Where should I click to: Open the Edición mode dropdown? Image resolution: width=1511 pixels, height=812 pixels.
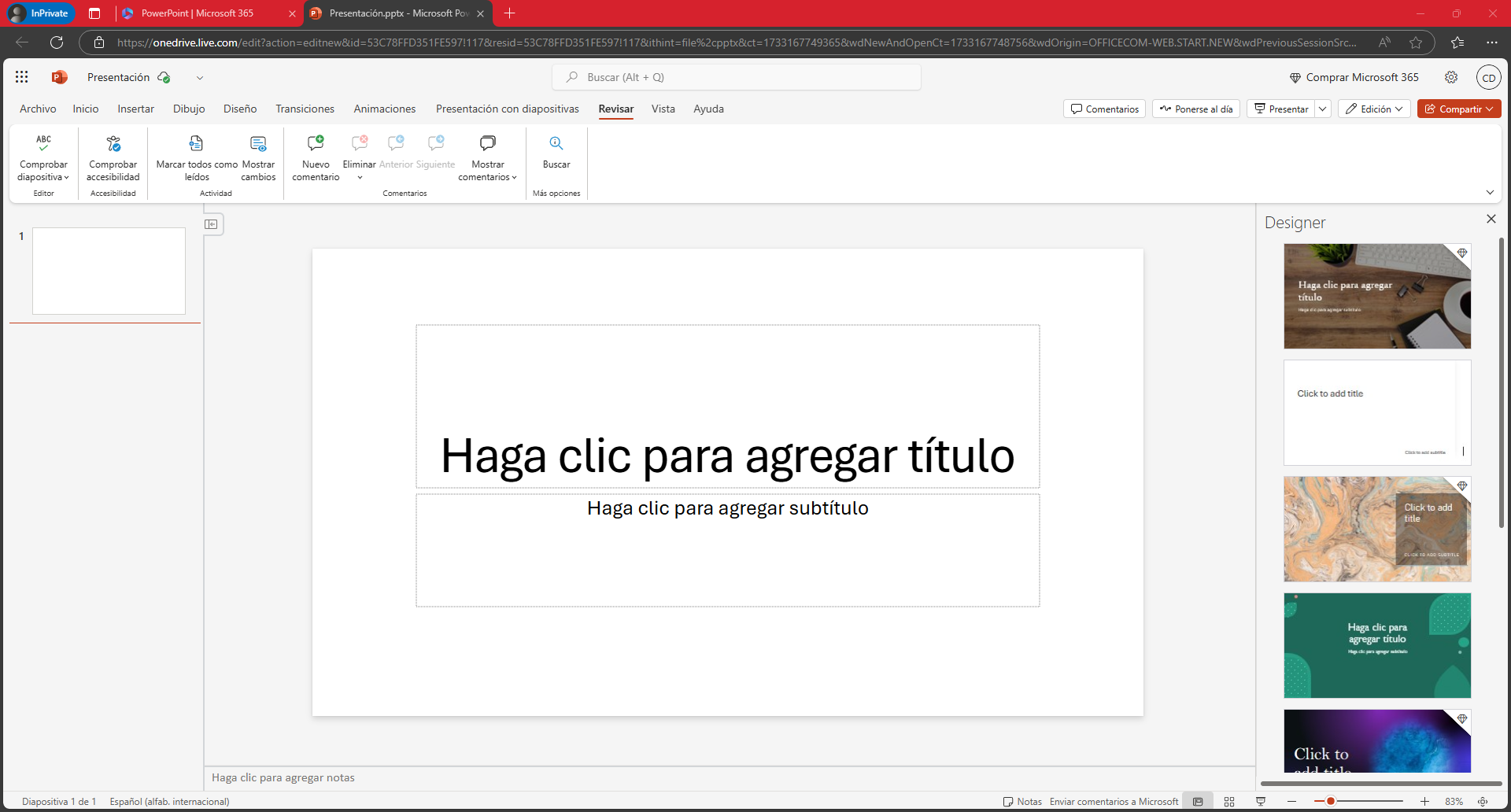tap(1375, 109)
